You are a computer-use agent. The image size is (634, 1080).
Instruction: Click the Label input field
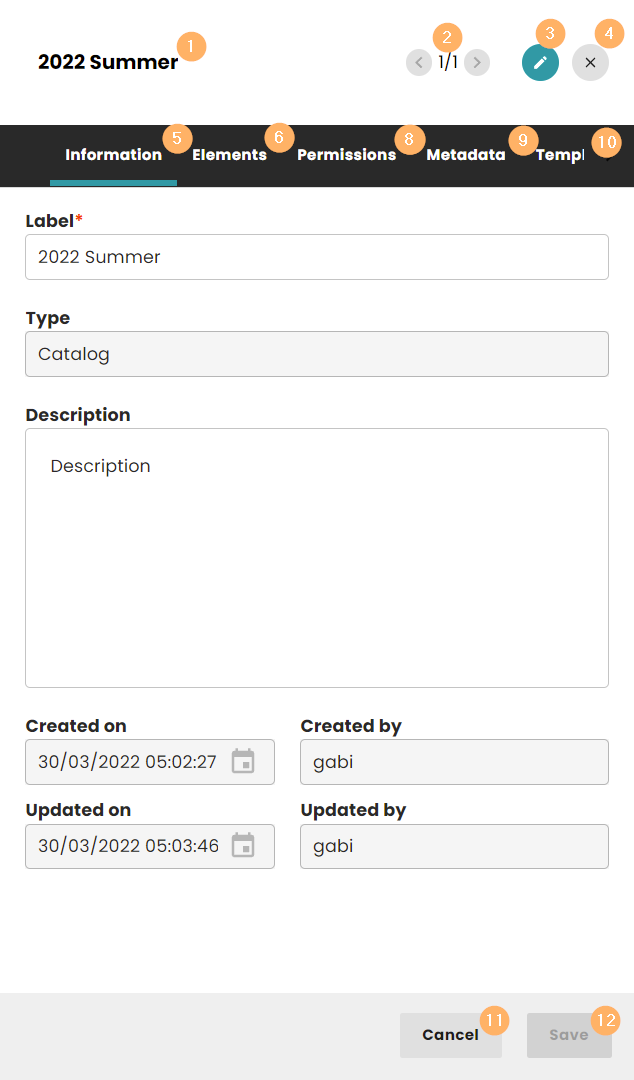316,257
